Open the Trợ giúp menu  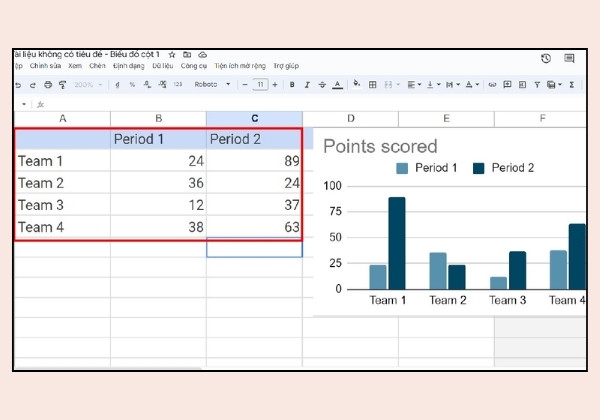286,66
